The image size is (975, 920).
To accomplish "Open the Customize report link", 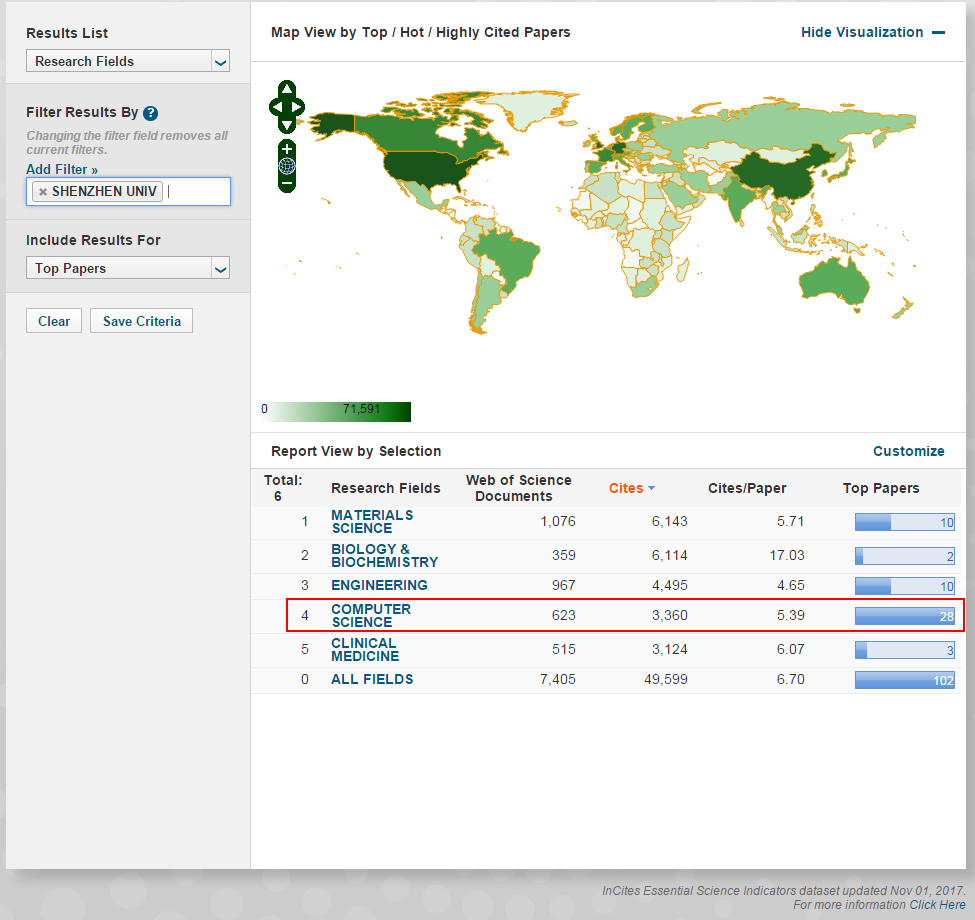I will point(908,451).
